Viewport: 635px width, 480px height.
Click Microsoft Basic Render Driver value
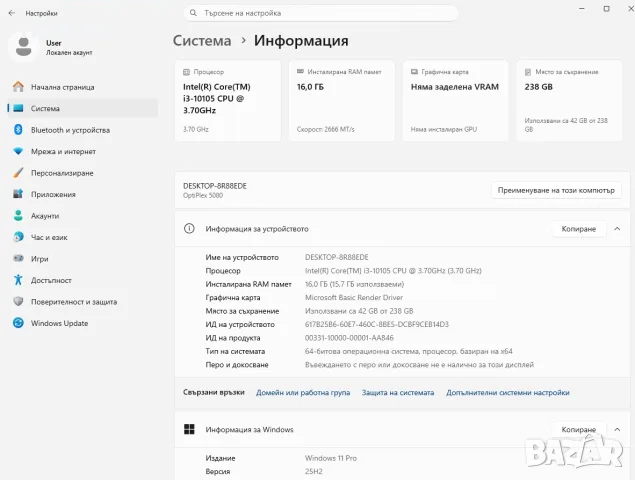(354, 297)
